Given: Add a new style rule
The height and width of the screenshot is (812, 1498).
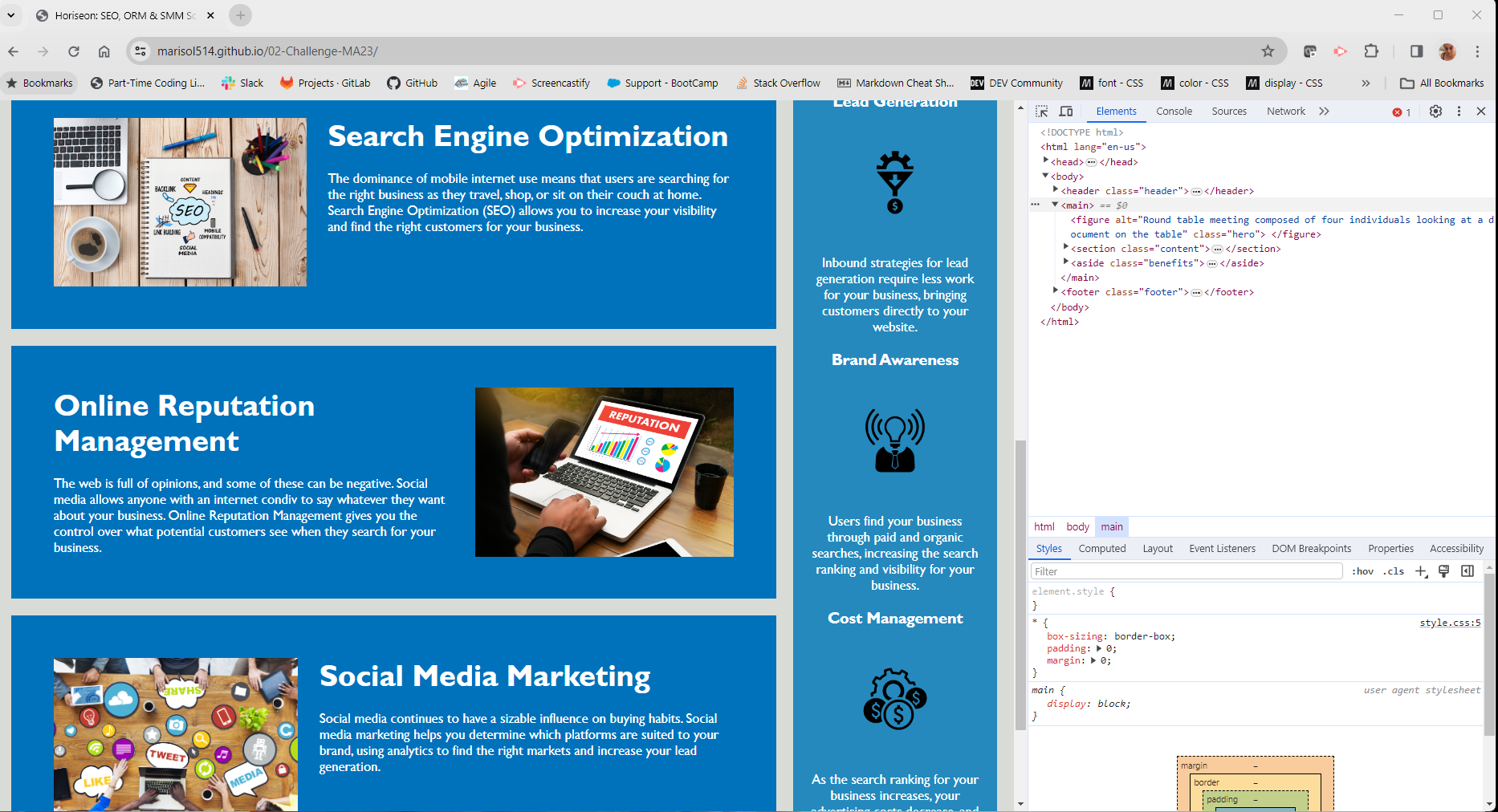Looking at the screenshot, I should [1421, 571].
